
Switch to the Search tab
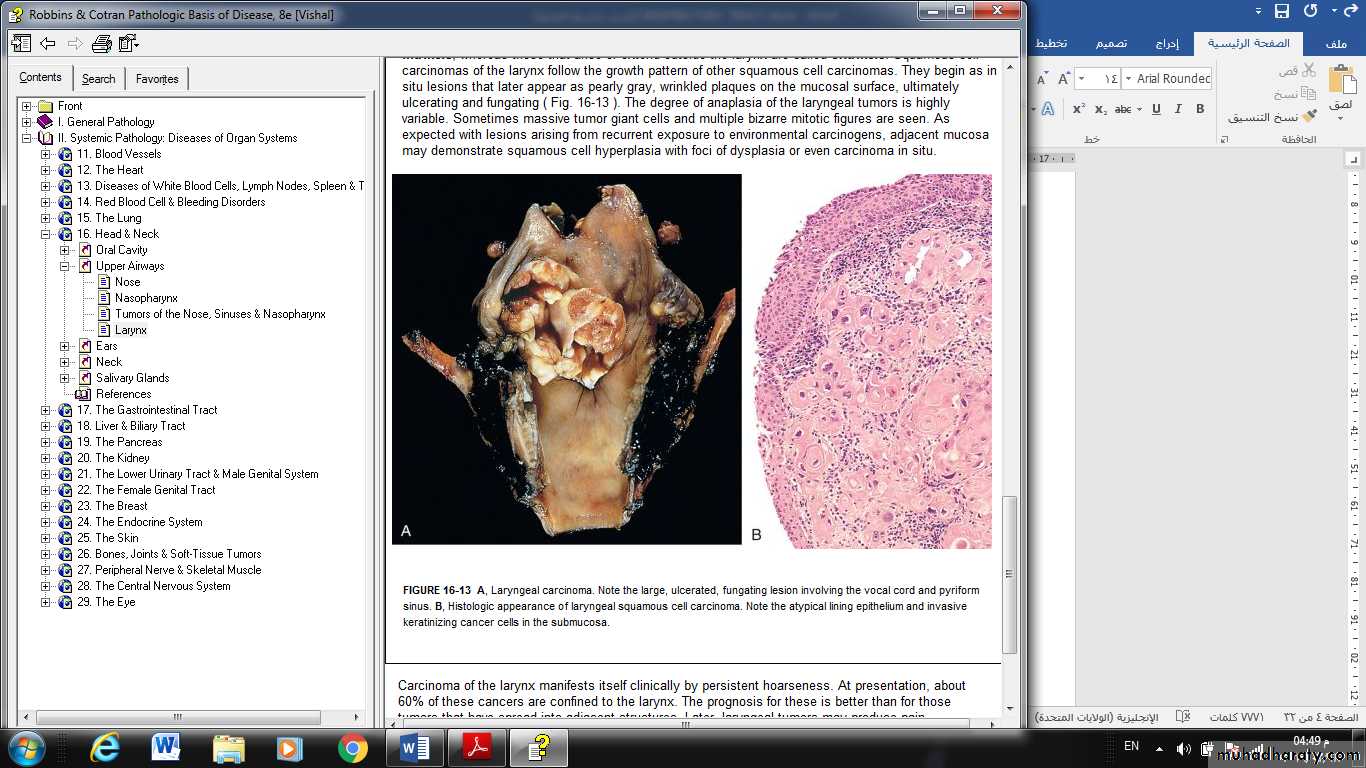pos(98,79)
